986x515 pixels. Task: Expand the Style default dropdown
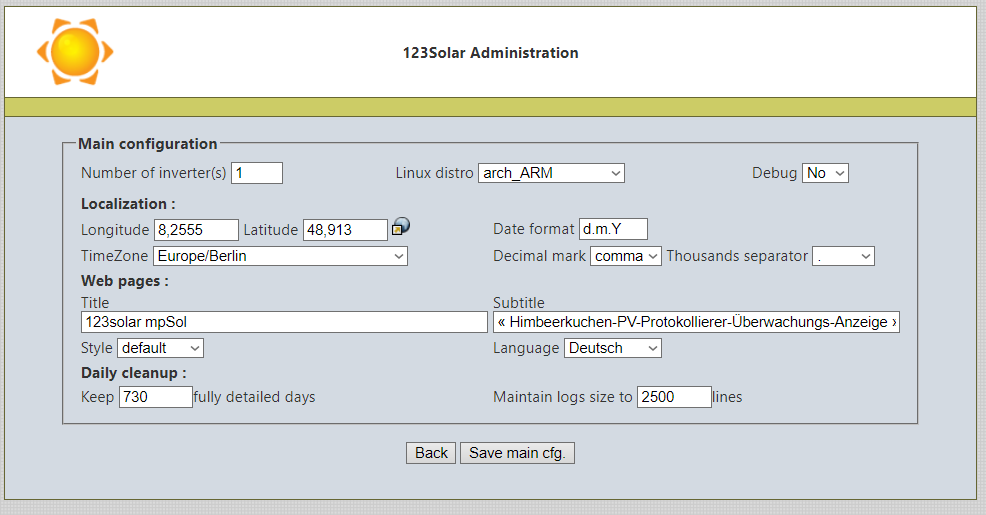point(160,348)
